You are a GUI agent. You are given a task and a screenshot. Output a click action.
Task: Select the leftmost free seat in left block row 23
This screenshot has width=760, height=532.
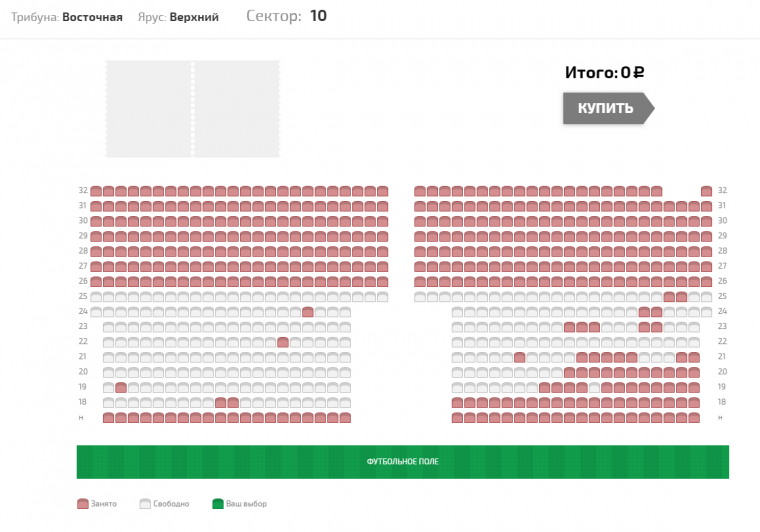pyautogui.click(x=108, y=327)
